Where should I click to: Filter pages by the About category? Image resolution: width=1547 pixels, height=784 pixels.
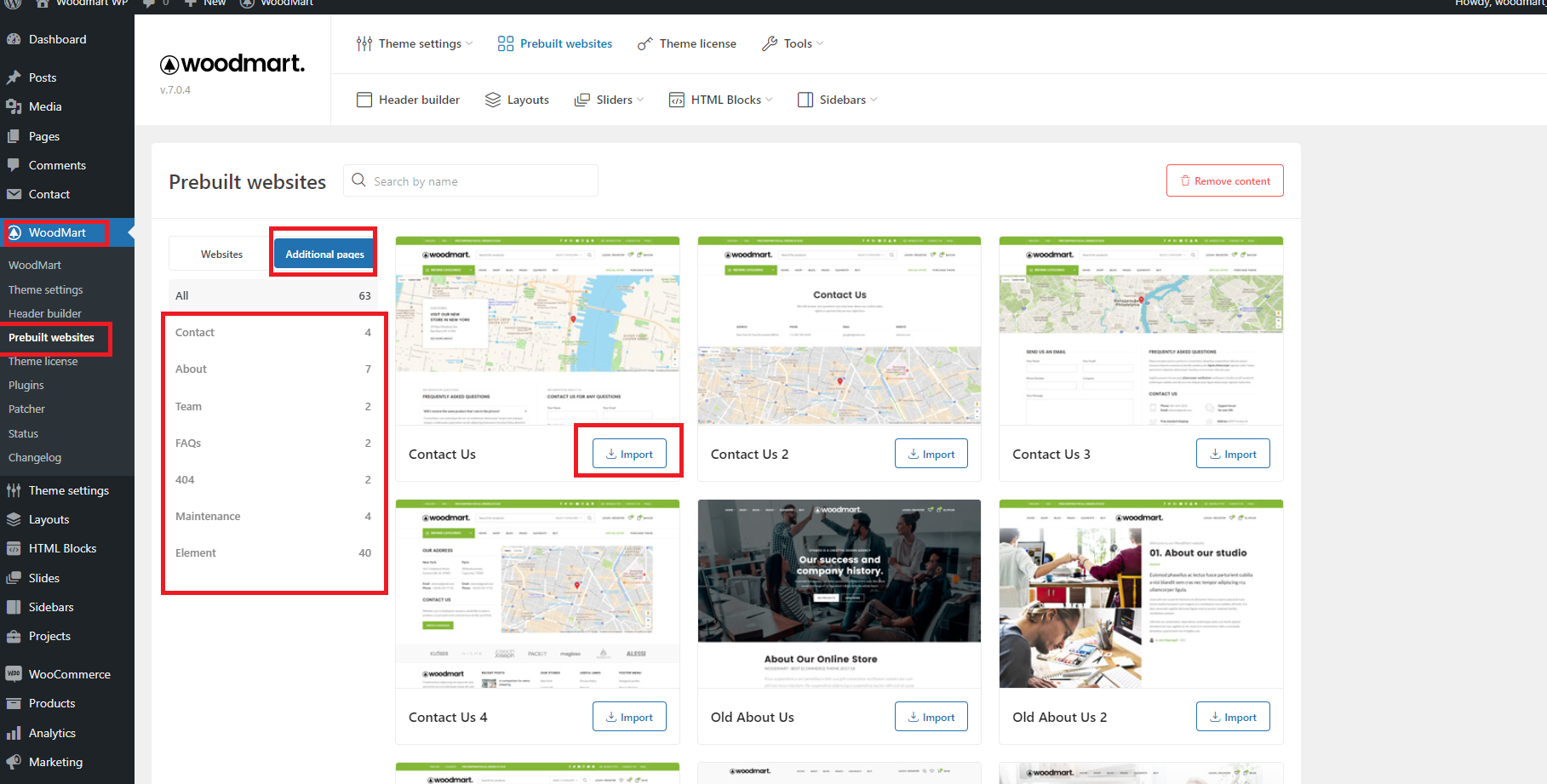pos(273,369)
